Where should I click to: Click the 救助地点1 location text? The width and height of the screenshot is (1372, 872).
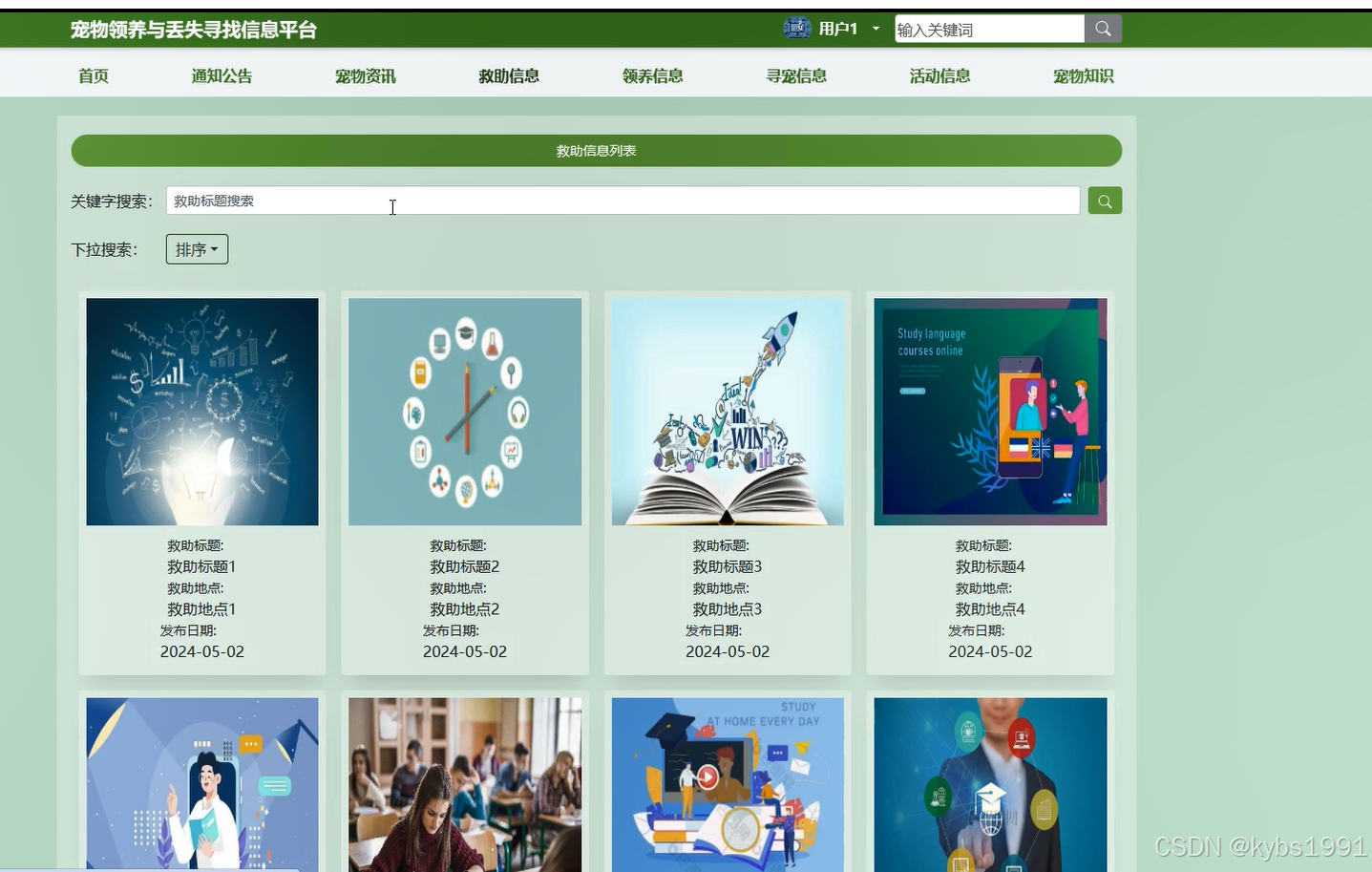[201, 608]
